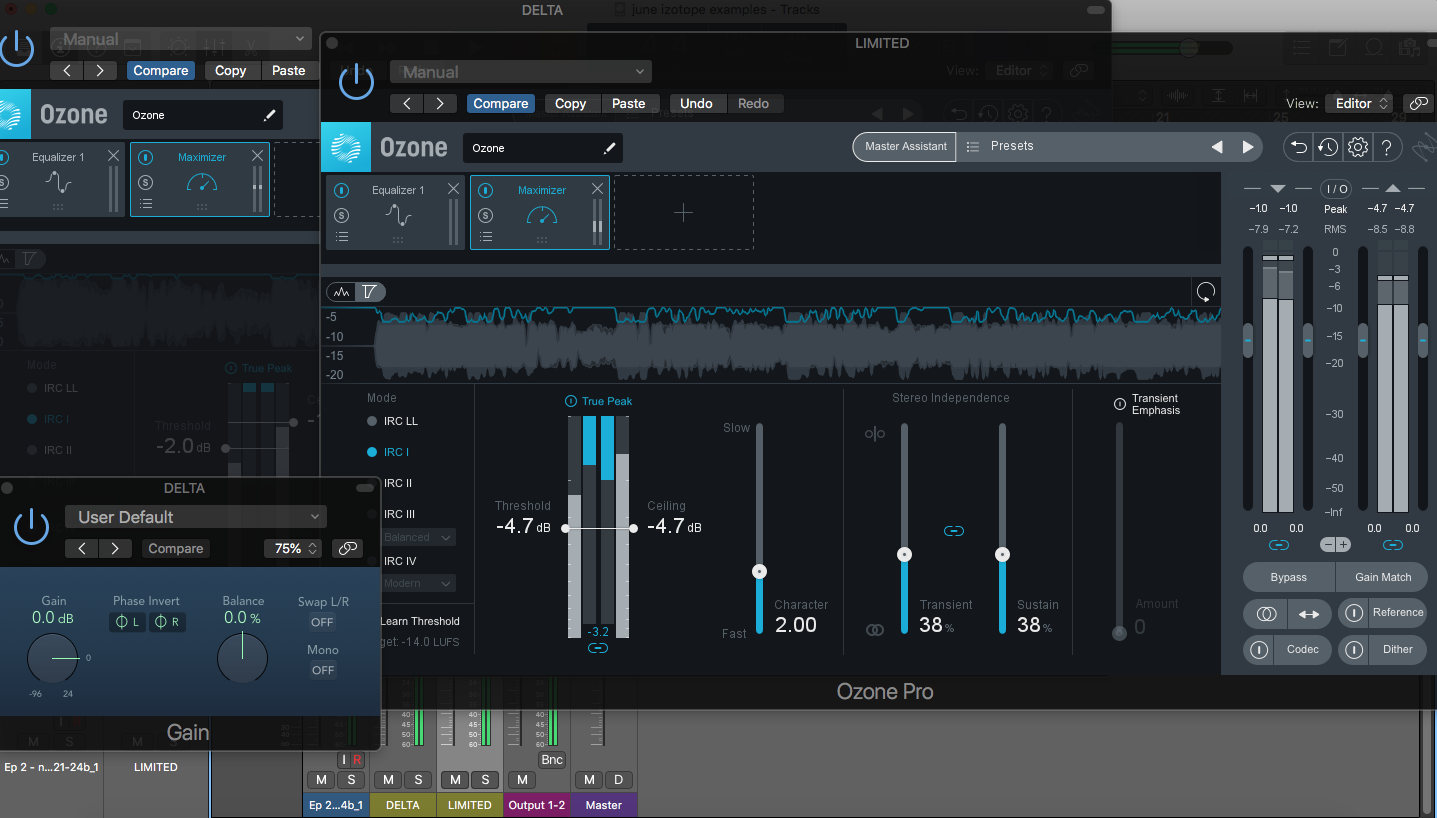Click the Character slider handle

pyautogui.click(x=759, y=572)
